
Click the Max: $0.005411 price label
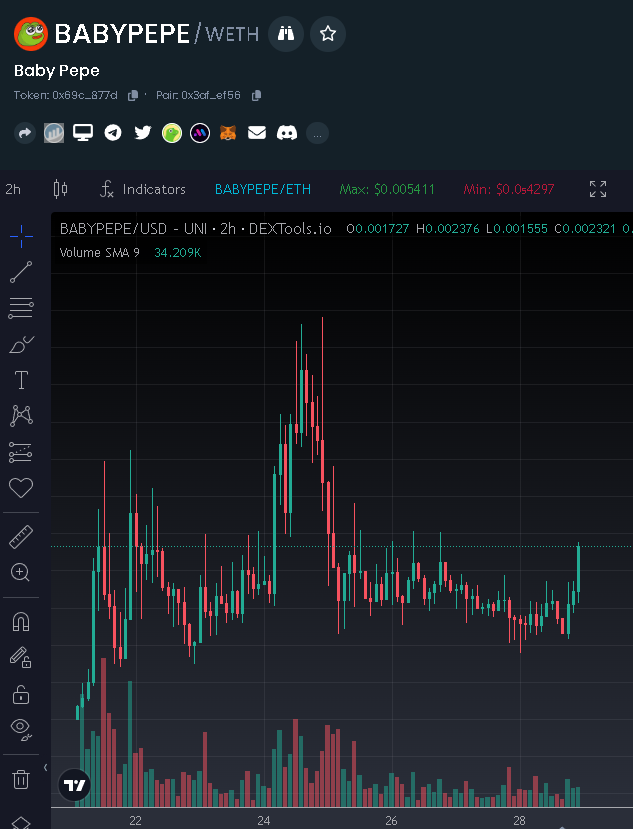click(x=387, y=189)
